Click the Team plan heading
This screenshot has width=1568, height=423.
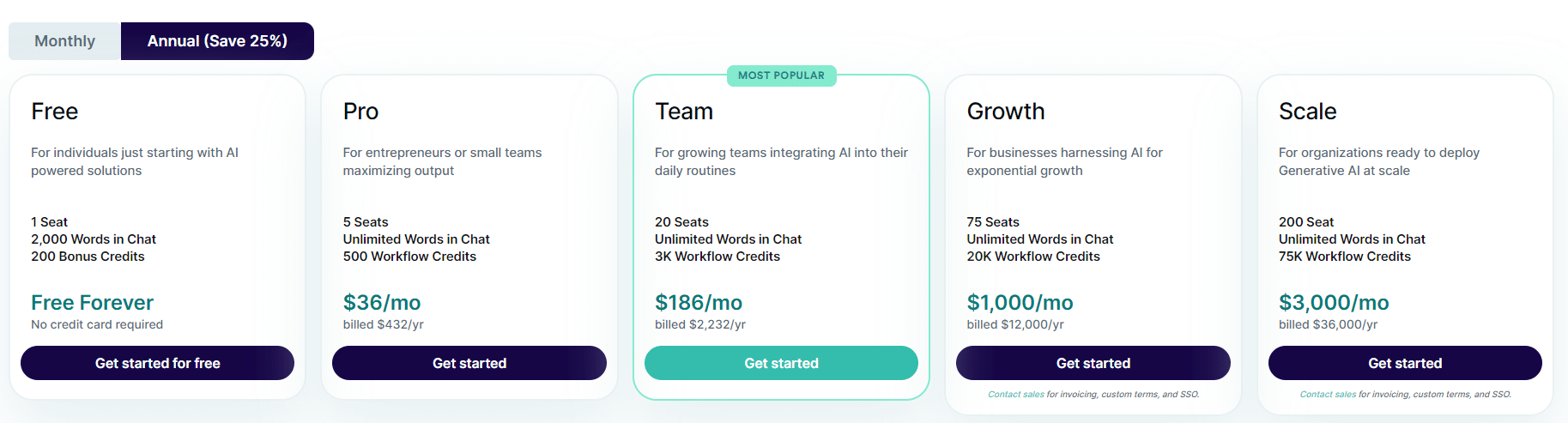[x=684, y=112]
